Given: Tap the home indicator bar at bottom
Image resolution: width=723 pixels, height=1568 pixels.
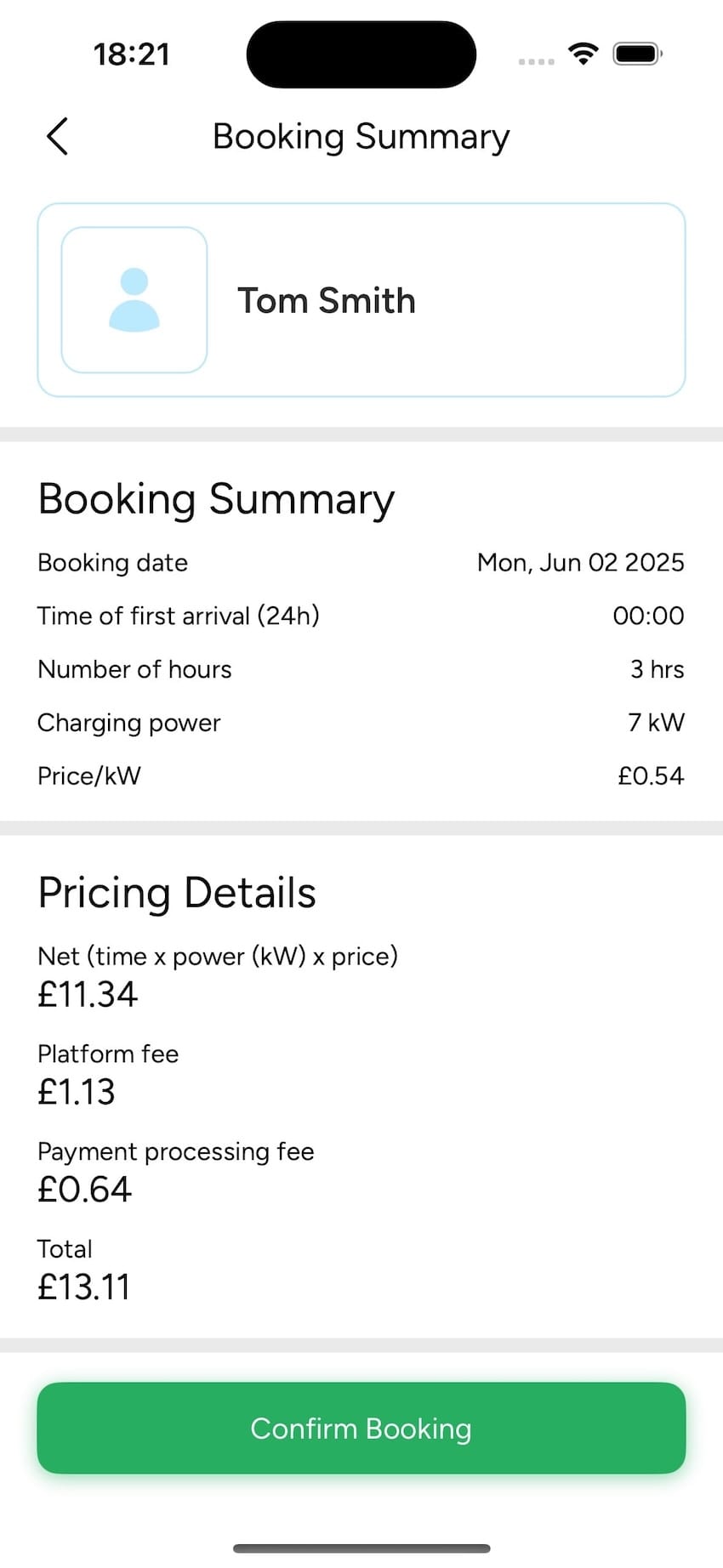Looking at the screenshot, I should coord(361,1548).
